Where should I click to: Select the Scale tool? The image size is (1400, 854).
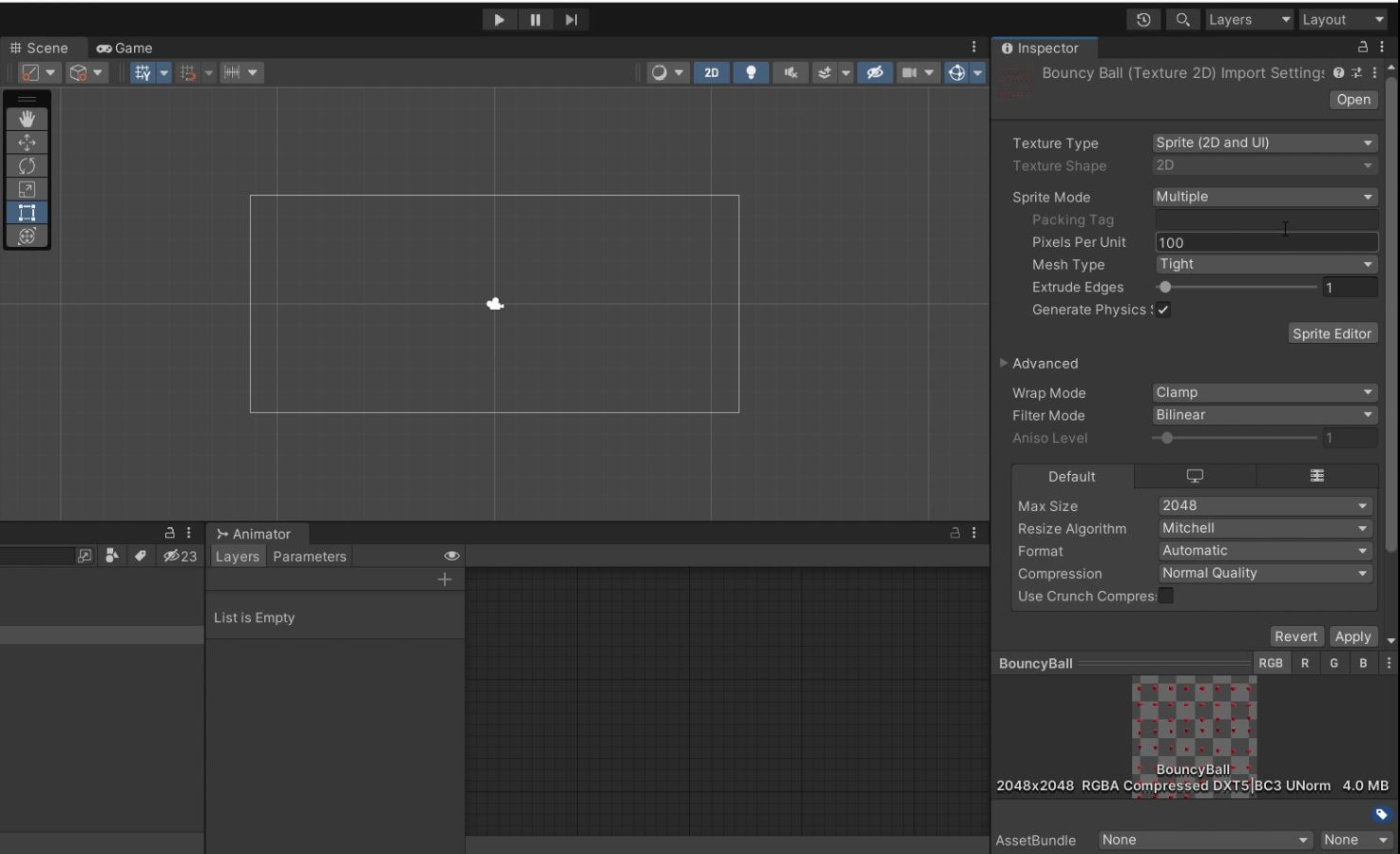(x=27, y=190)
